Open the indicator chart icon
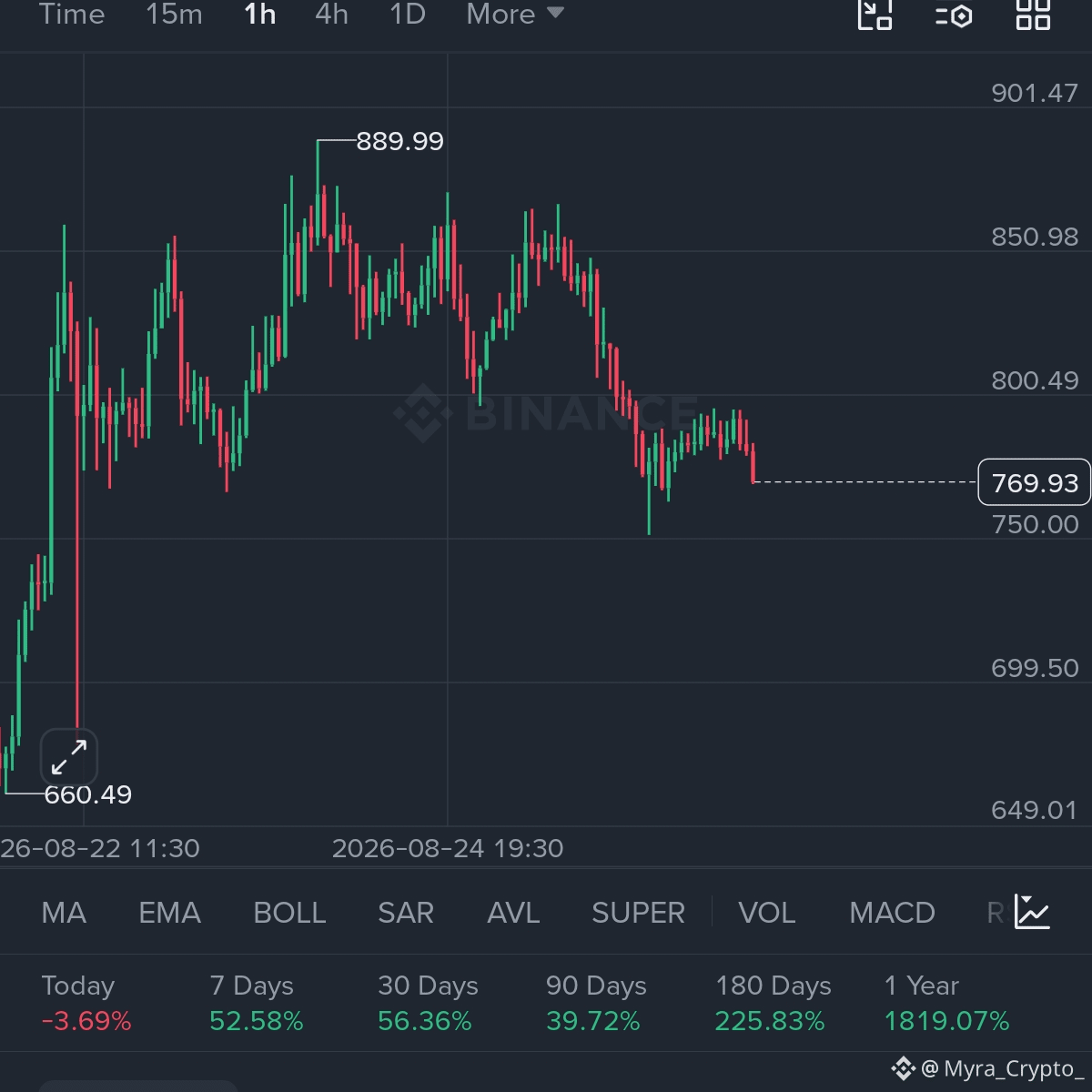The width and height of the screenshot is (1092, 1092). pyautogui.click(x=1033, y=912)
